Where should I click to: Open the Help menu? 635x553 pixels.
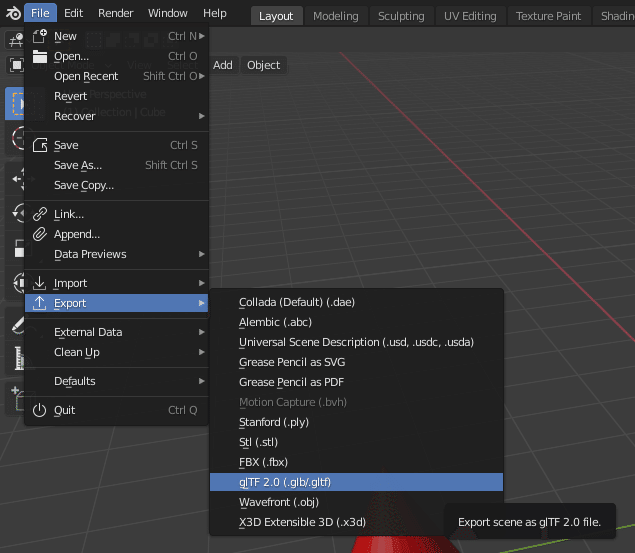(x=215, y=13)
